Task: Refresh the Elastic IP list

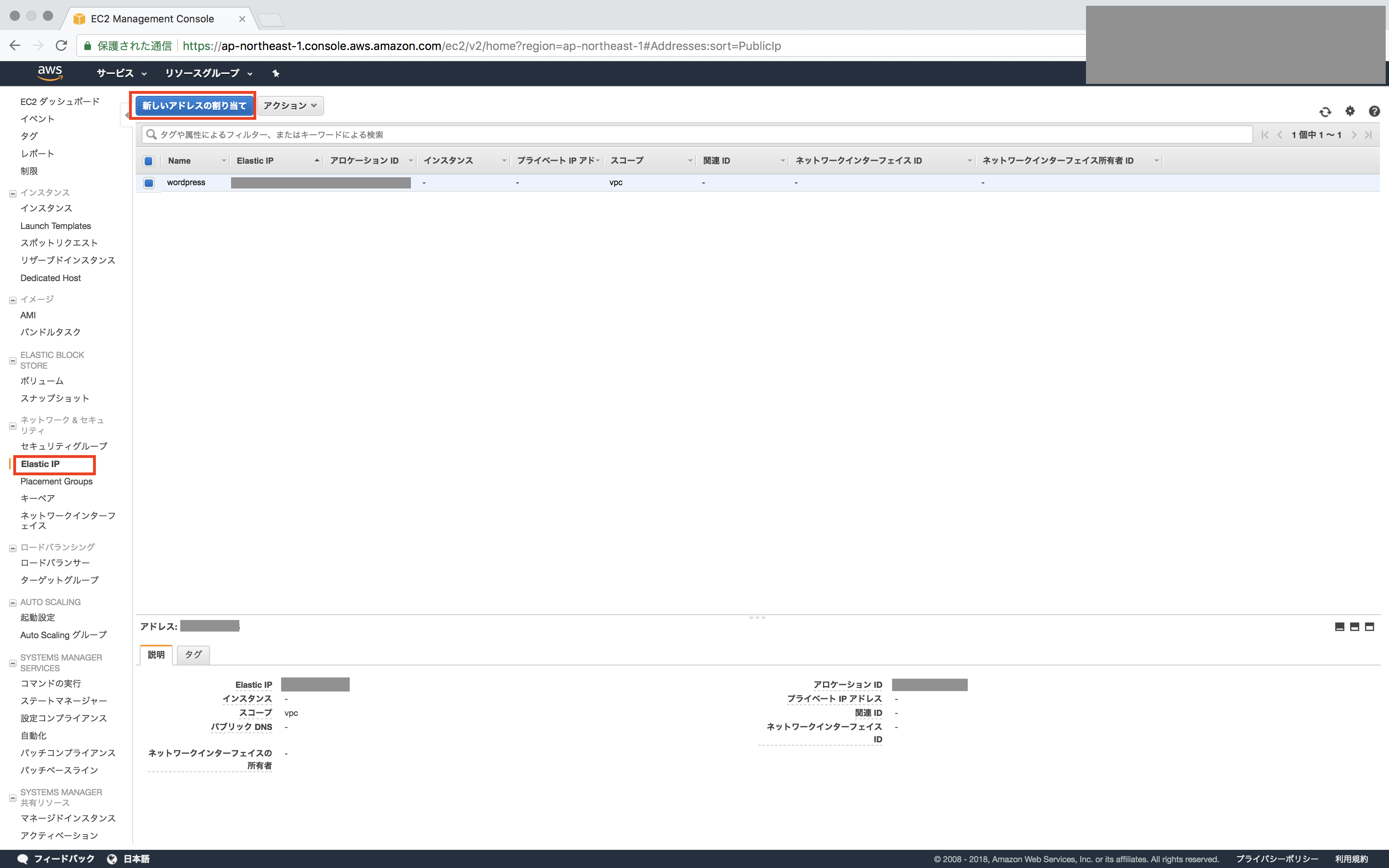Action: [1325, 111]
